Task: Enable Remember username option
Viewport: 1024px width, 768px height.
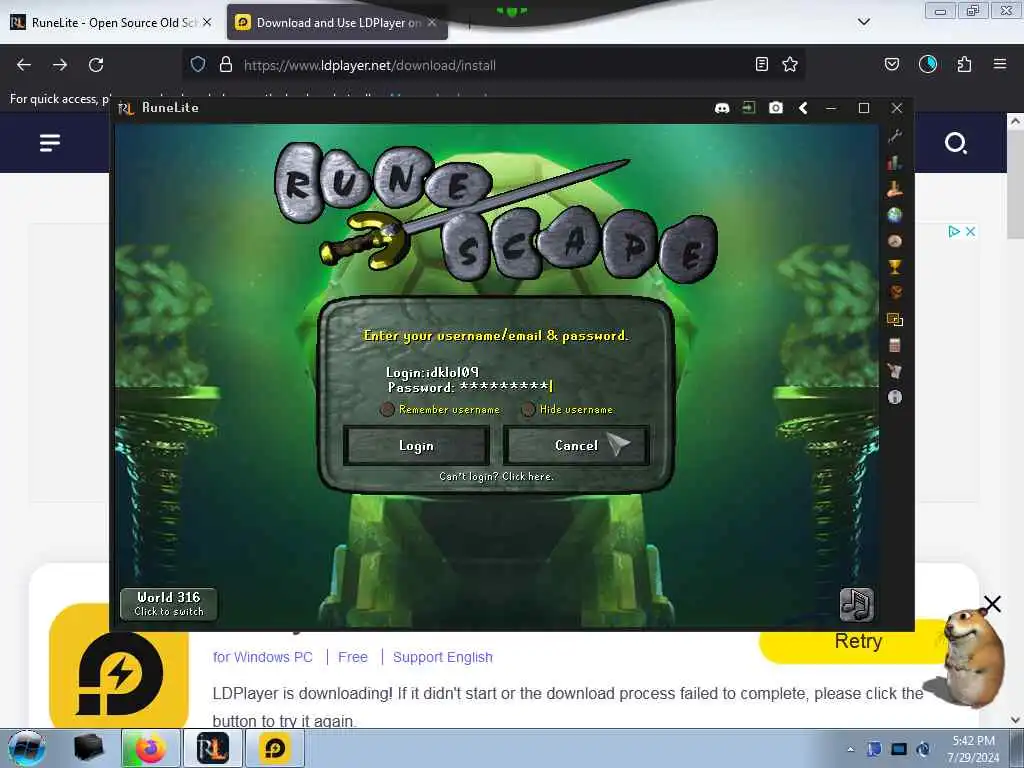Action: 387,409
